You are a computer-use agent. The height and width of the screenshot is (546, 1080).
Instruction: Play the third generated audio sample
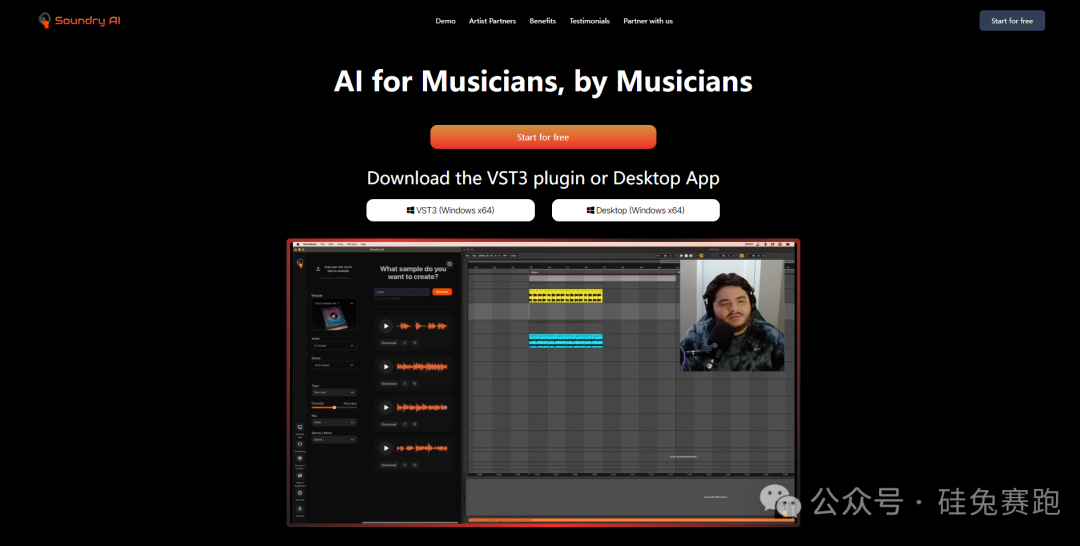[x=386, y=407]
